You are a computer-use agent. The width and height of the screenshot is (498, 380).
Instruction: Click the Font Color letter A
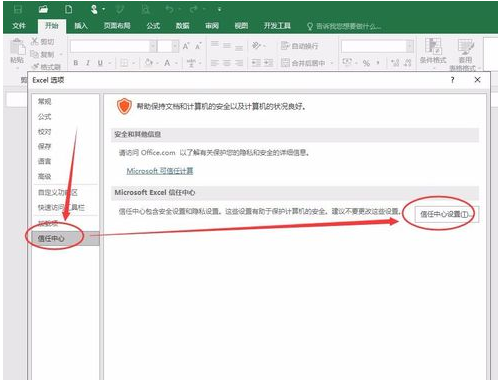click(167, 62)
